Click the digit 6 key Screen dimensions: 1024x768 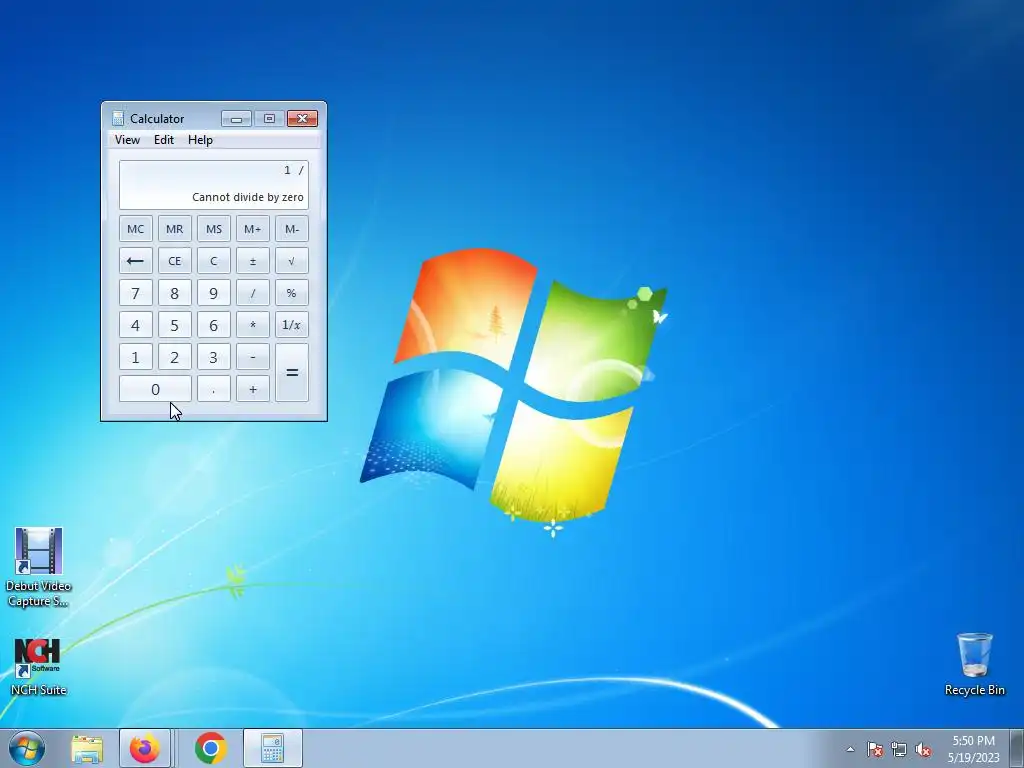pos(214,325)
